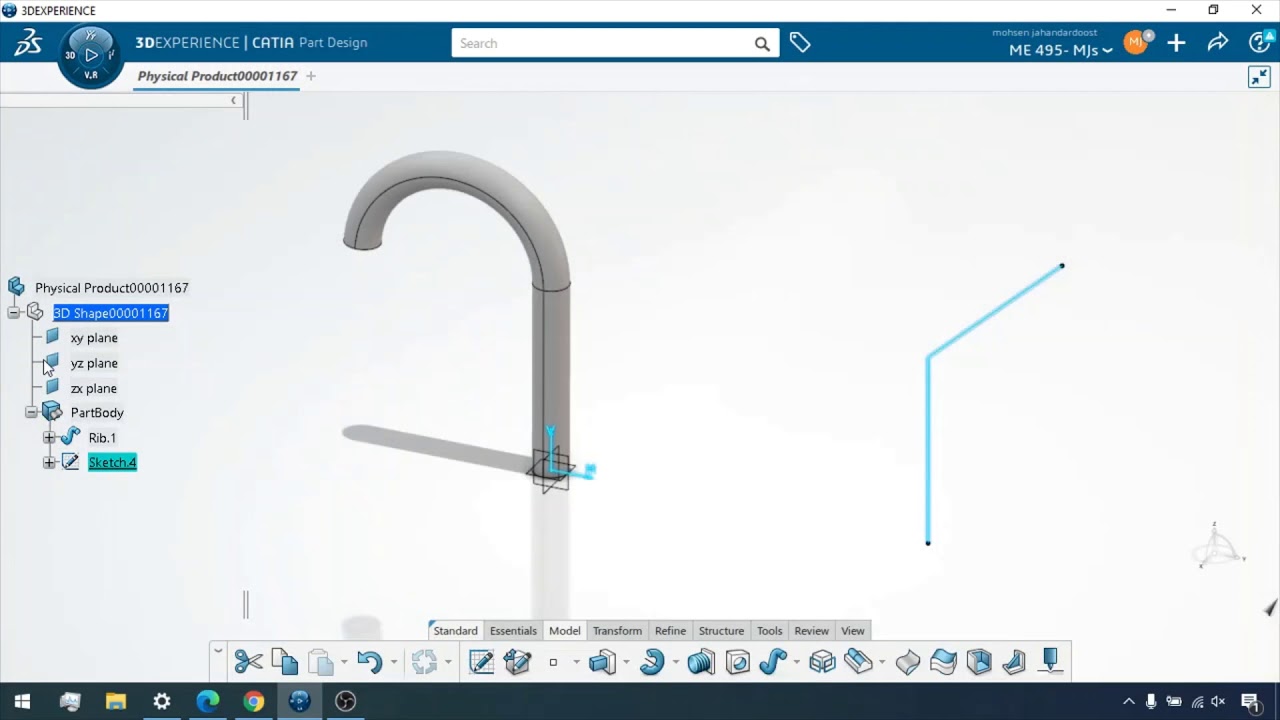Open the Edge Fillet dropdown arrow
The image size is (1280, 720).
click(x=881, y=662)
